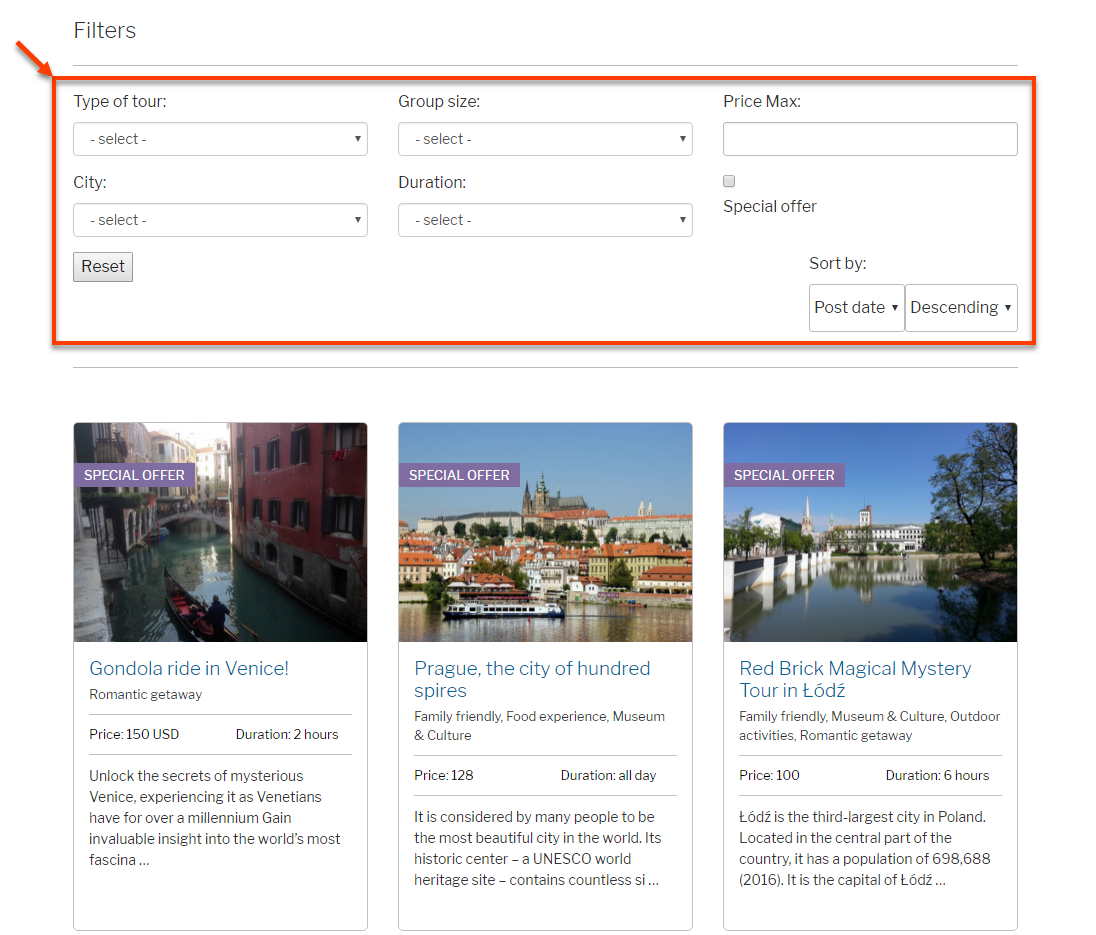Click the 'City:' label
The width and height of the screenshot is (1096, 935).
pos(90,182)
